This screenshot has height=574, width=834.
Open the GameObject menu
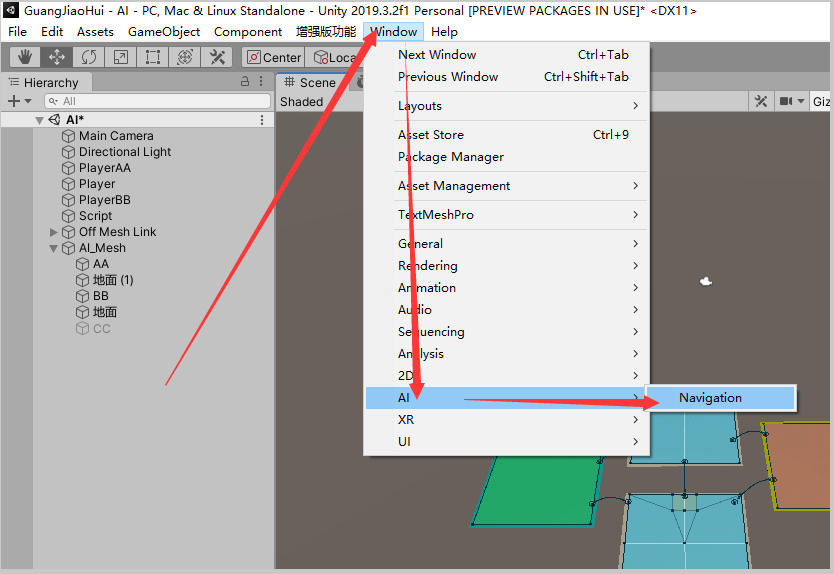click(x=164, y=32)
